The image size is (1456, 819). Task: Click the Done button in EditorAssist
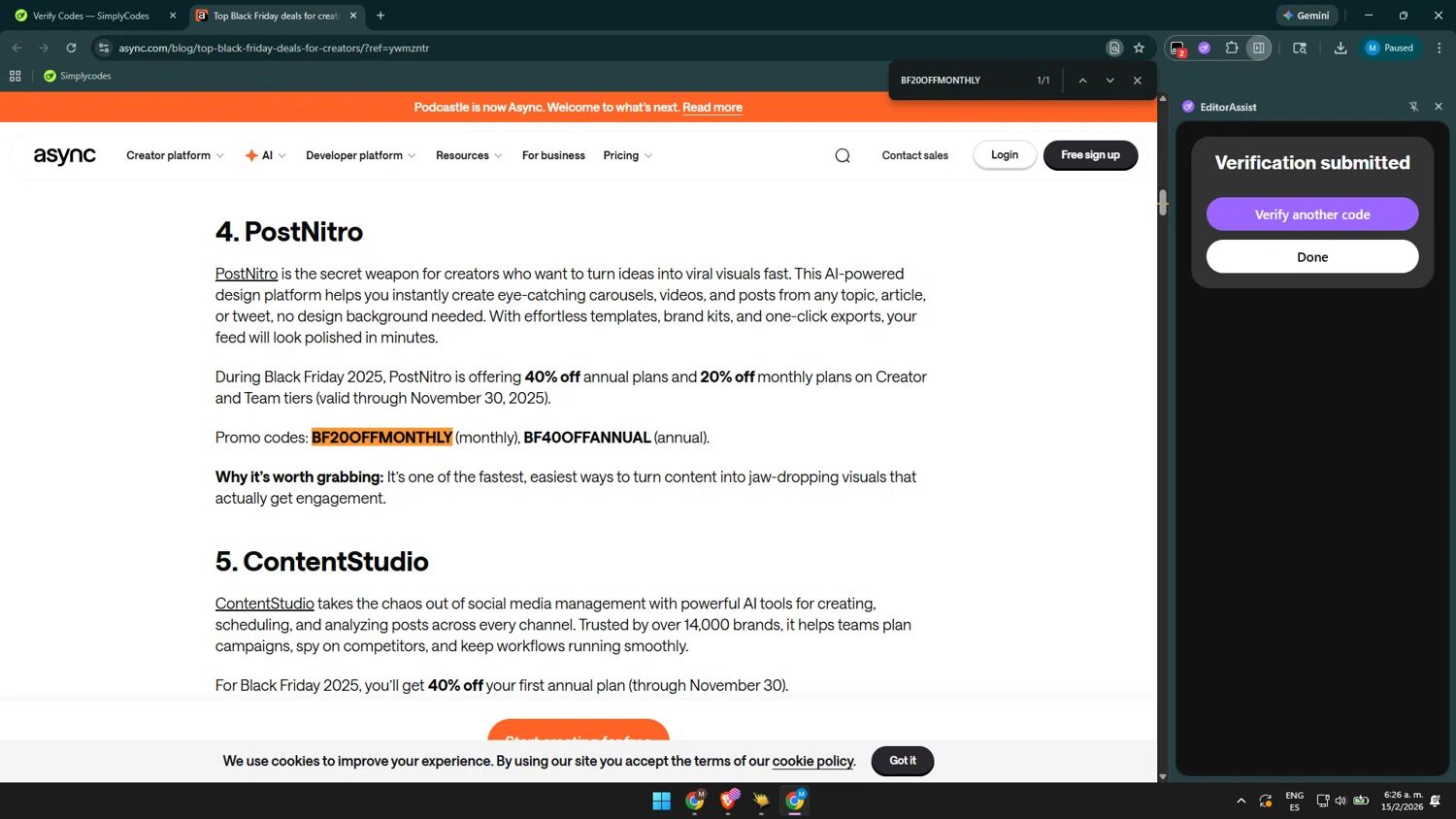pos(1312,257)
